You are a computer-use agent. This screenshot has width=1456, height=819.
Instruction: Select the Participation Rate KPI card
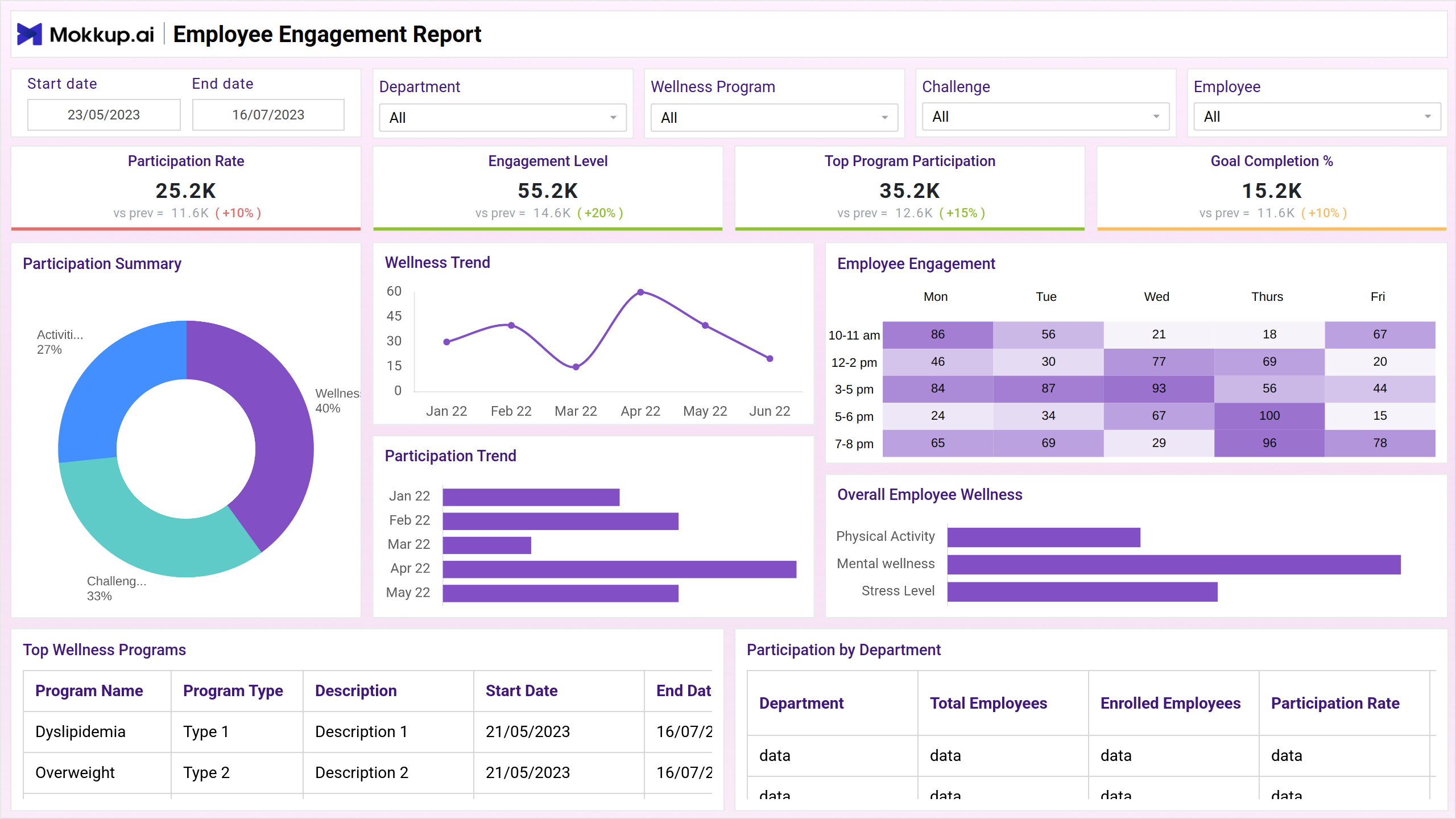click(x=186, y=188)
